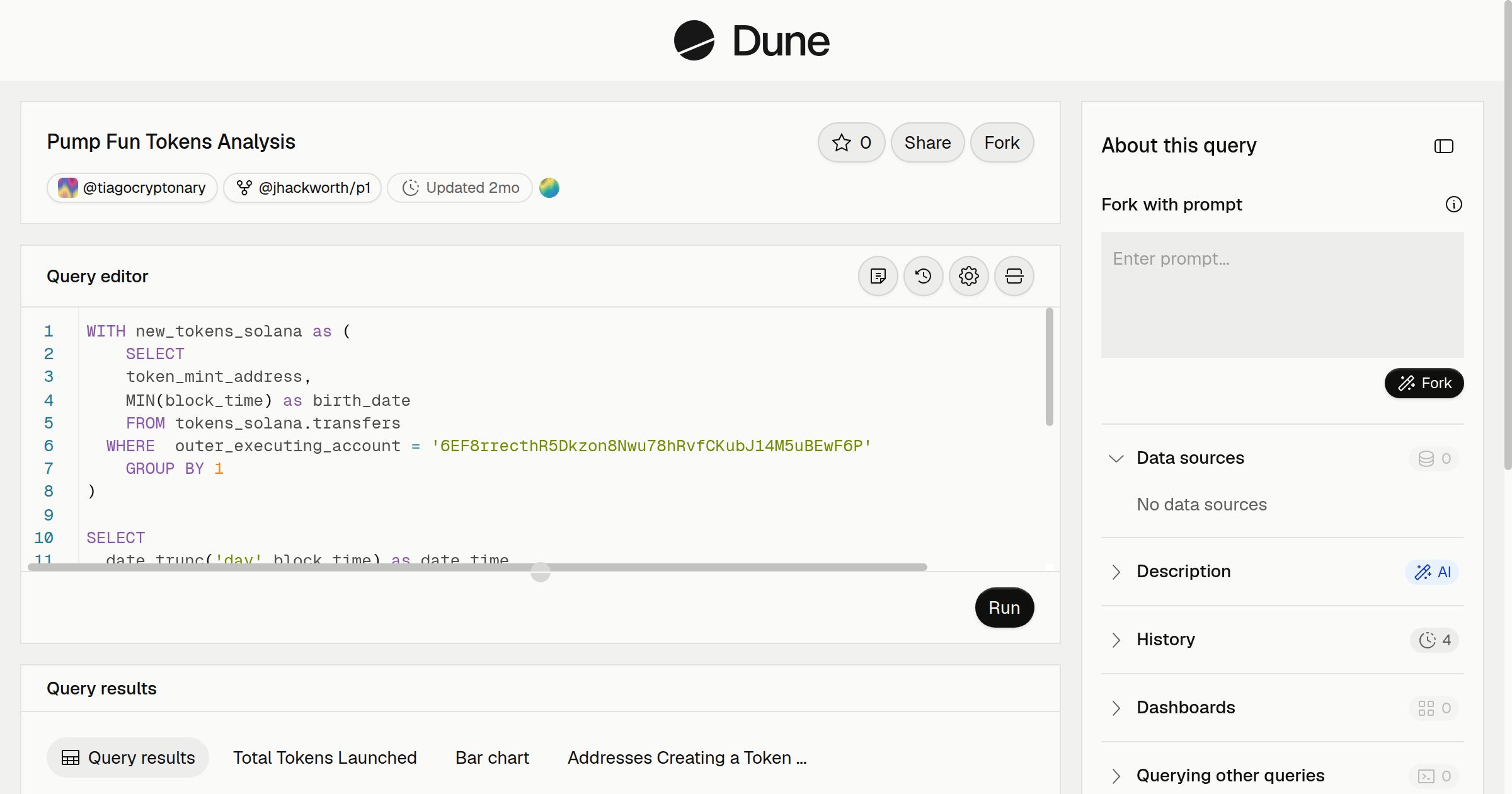This screenshot has width=1512, height=794.
Task: Open @tiagocryptonary author profile chip
Action: [x=132, y=188]
